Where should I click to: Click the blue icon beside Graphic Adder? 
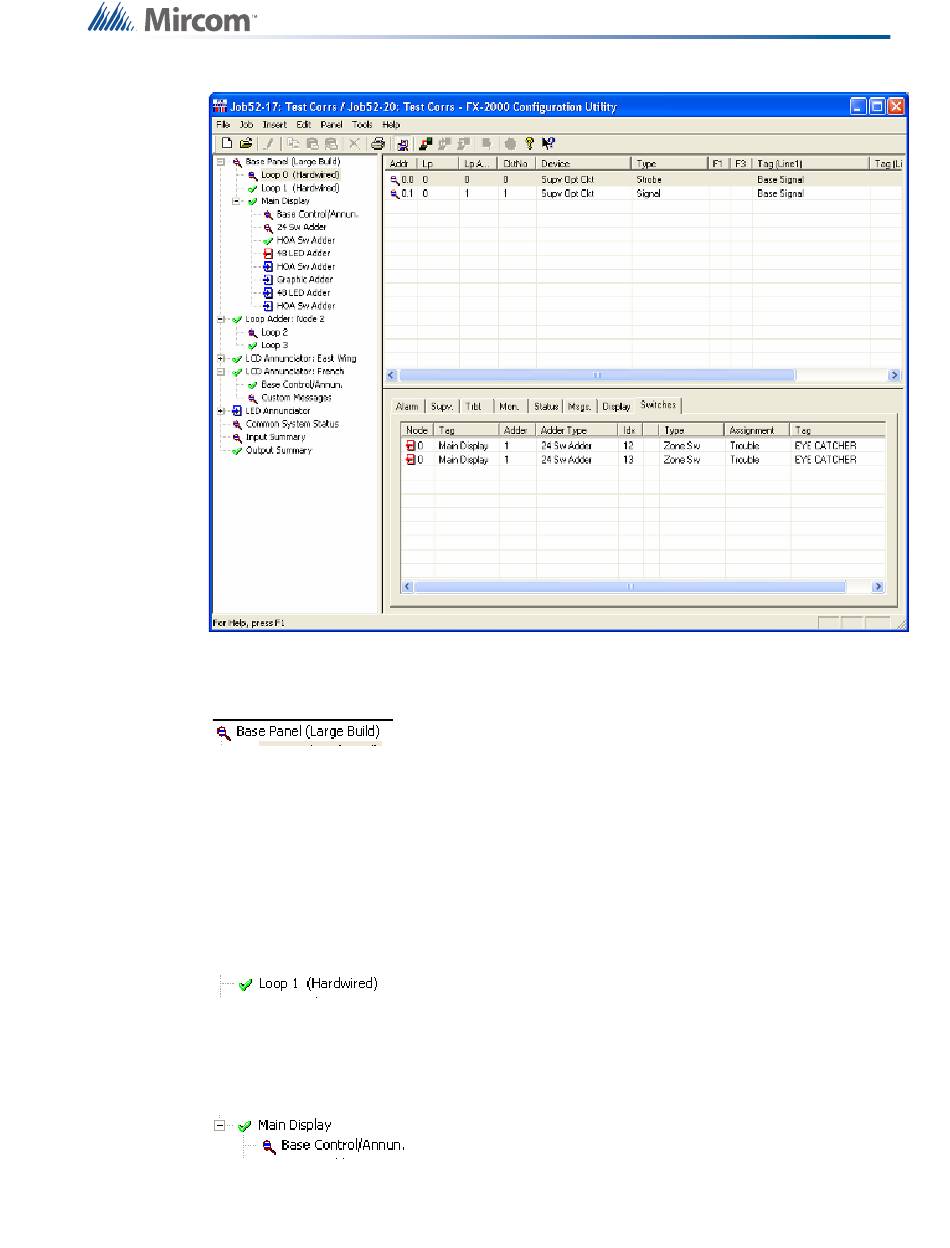pos(268,280)
